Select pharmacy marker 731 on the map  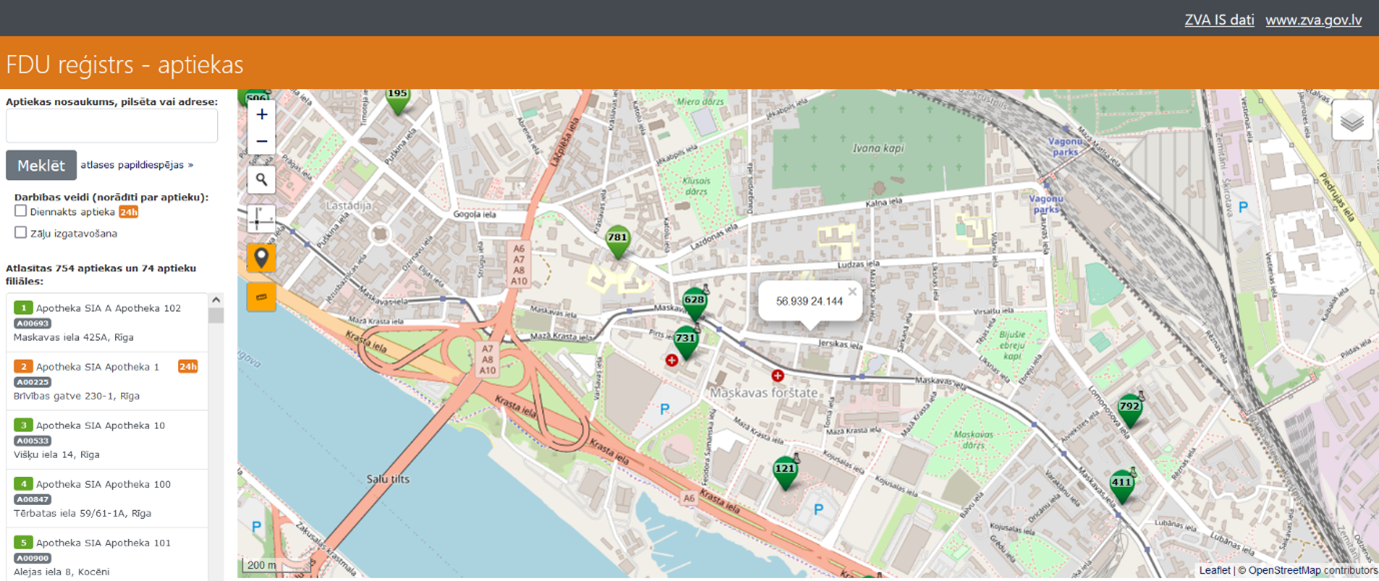pyautogui.click(x=685, y=342)
